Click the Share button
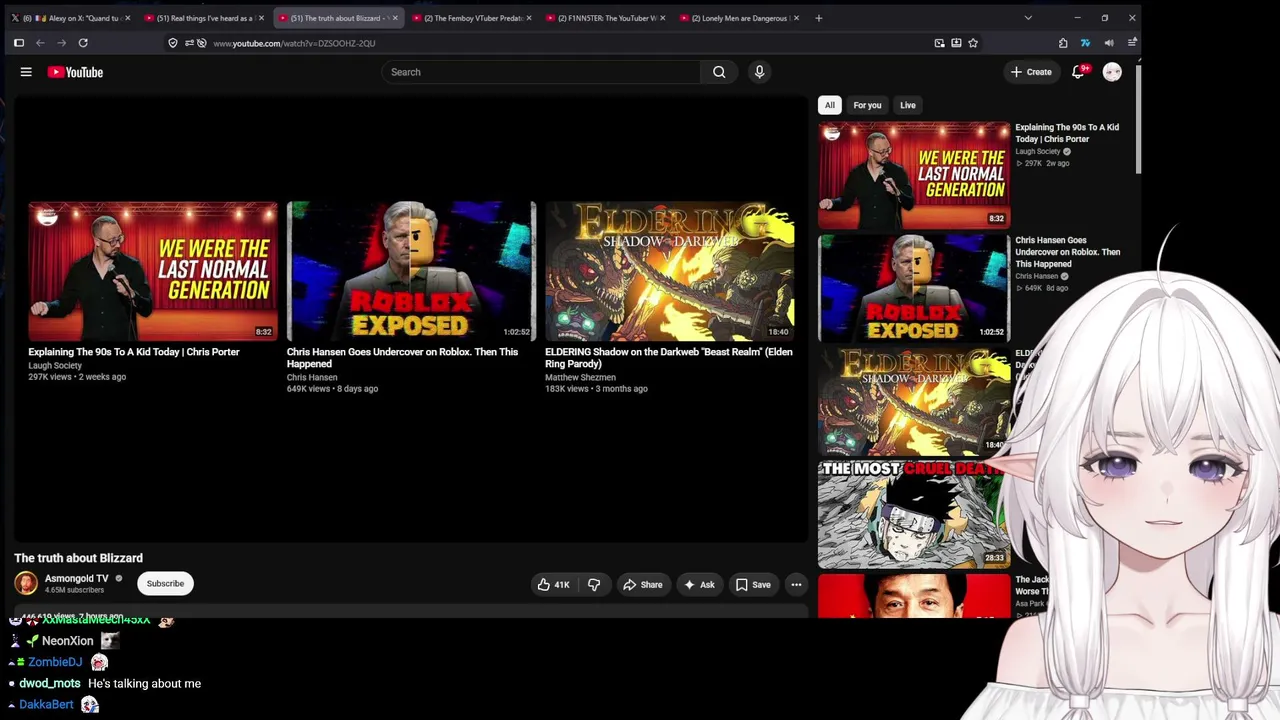Screen dimensions: 1280x720 (642, 585)
